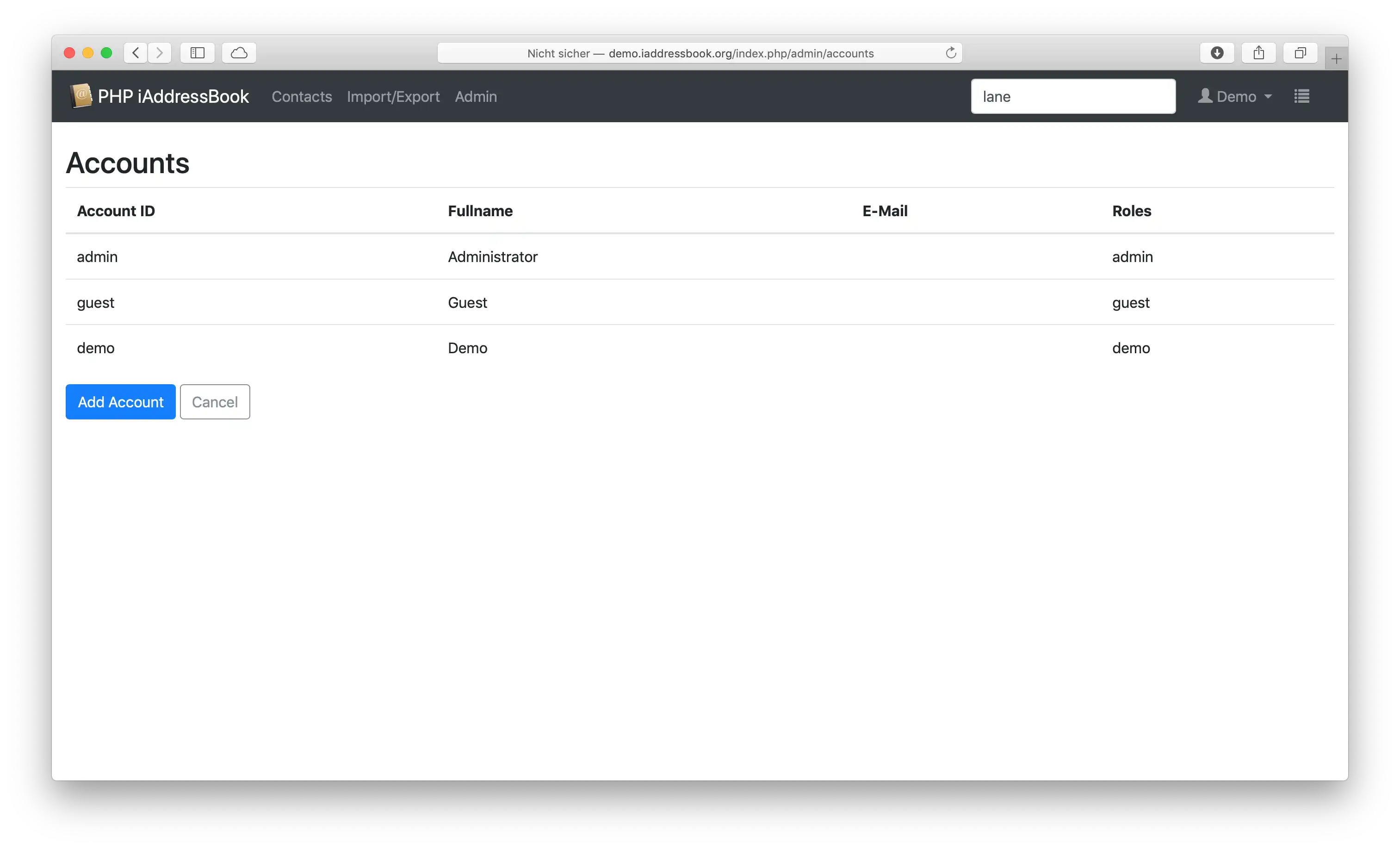Screen dimensions: 1400x849
Task: Click the share/export icon in browser toolbar
Action: 1258,52
